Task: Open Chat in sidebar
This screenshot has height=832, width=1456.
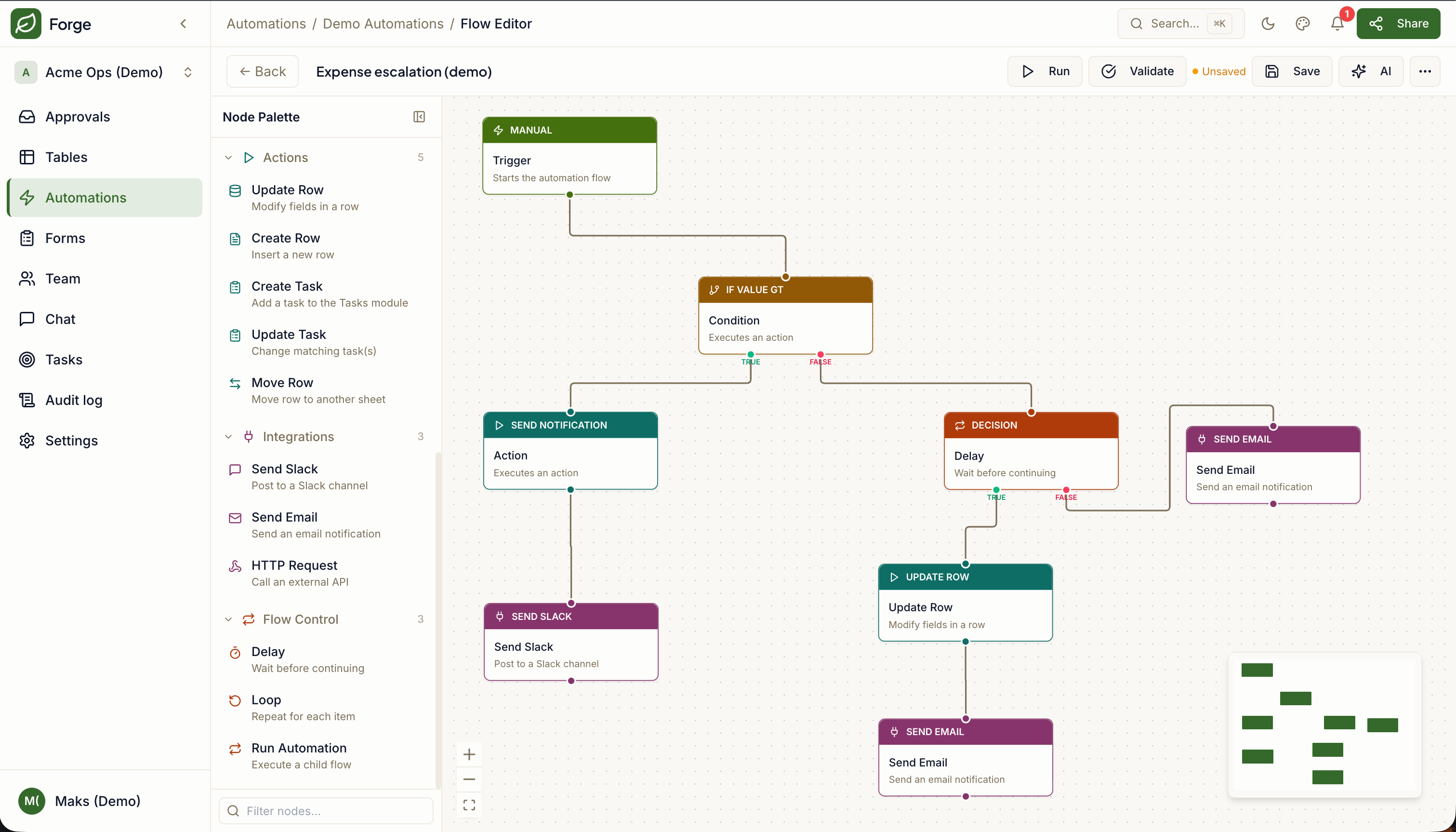Action: click(x=105, y=319)
